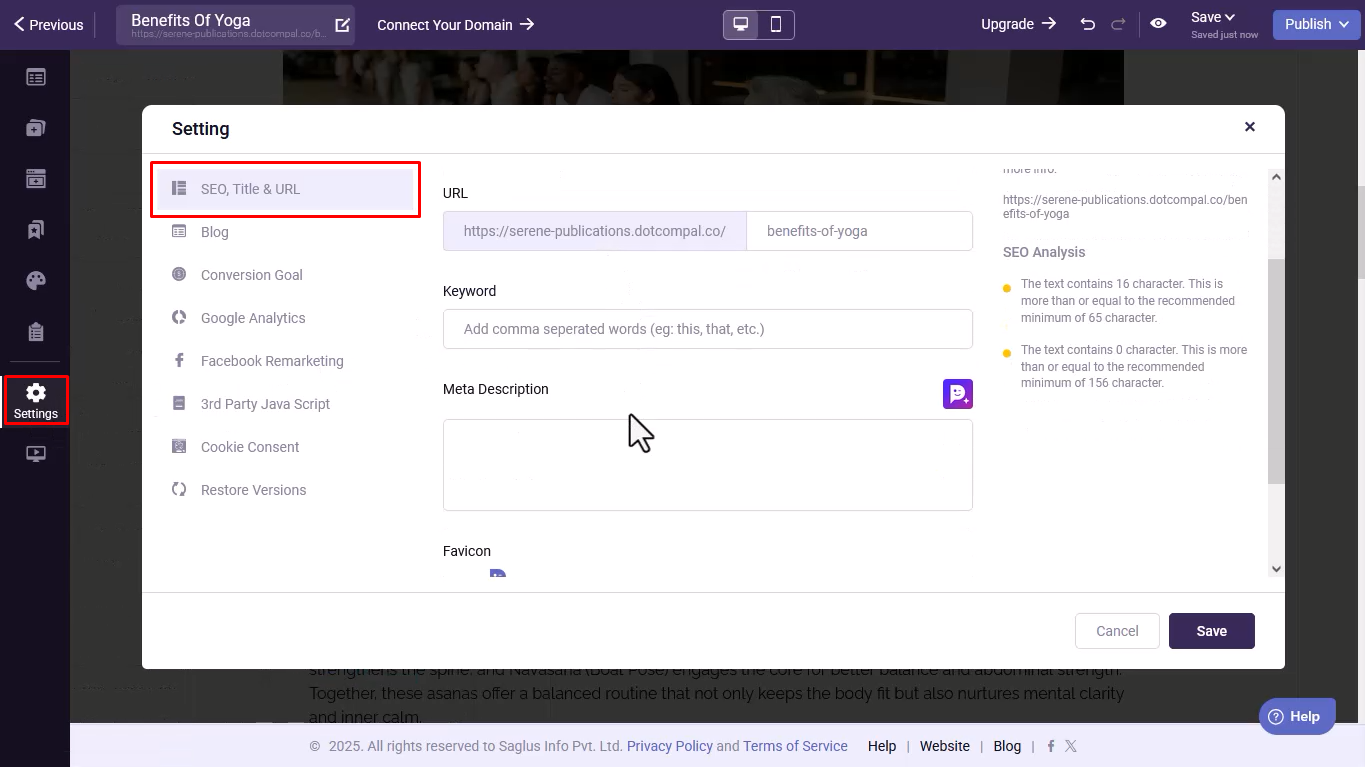Image resolution: width=1365 pixels, height=767 pixels.
Task: Click the Settings gear in left sidebar
Action: [36, 400]
